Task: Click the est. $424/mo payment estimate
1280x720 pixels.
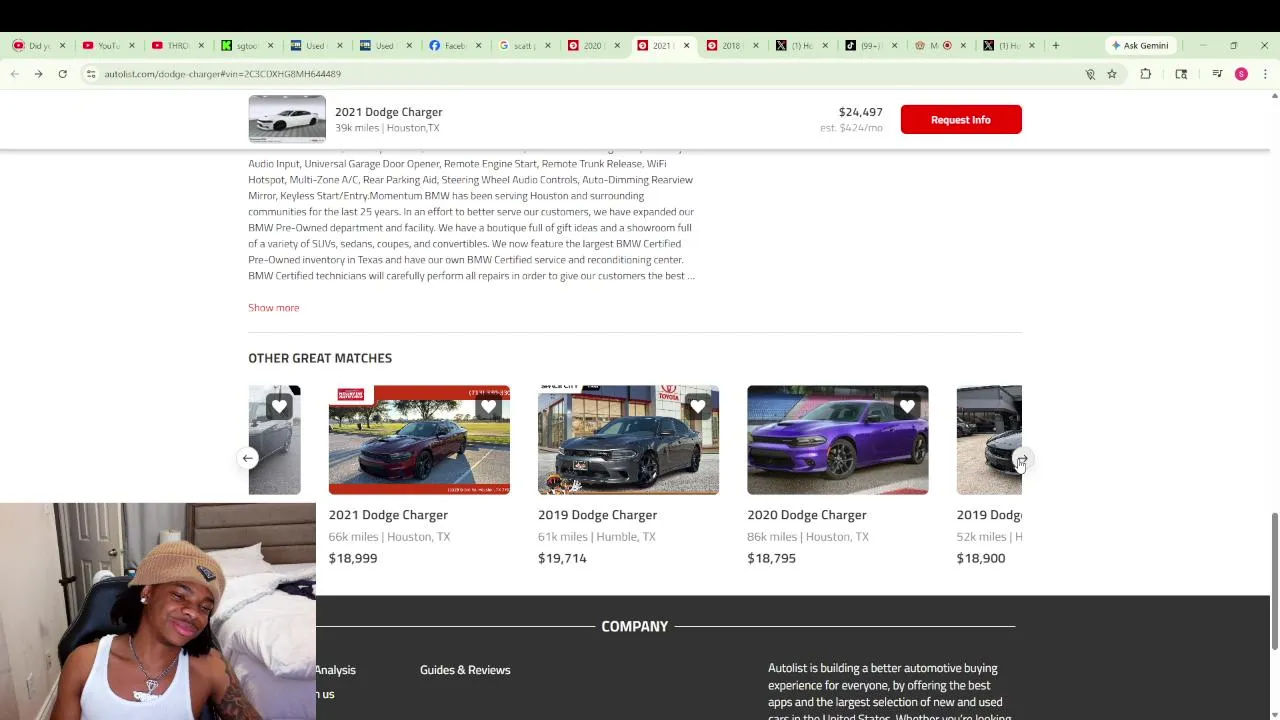Action: [x=851, y=128]
